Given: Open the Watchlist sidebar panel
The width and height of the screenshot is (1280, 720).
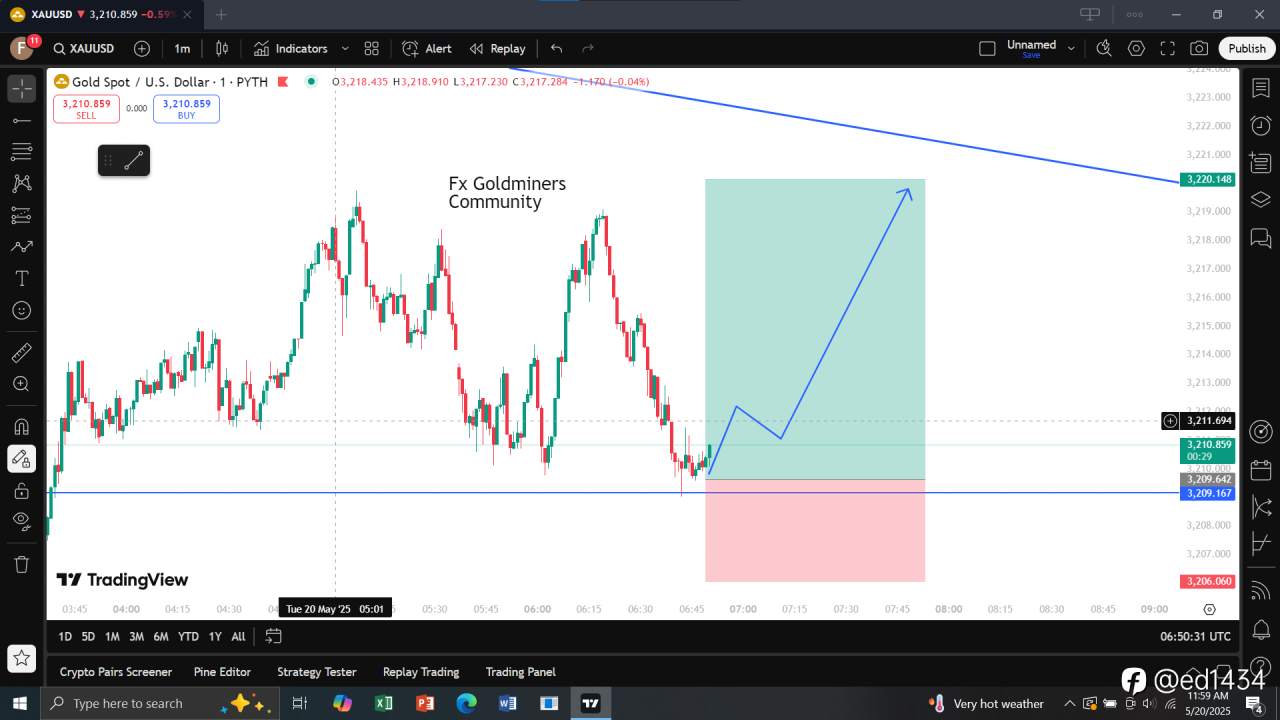Looking at the screenshot, I should click(1261, 88).
